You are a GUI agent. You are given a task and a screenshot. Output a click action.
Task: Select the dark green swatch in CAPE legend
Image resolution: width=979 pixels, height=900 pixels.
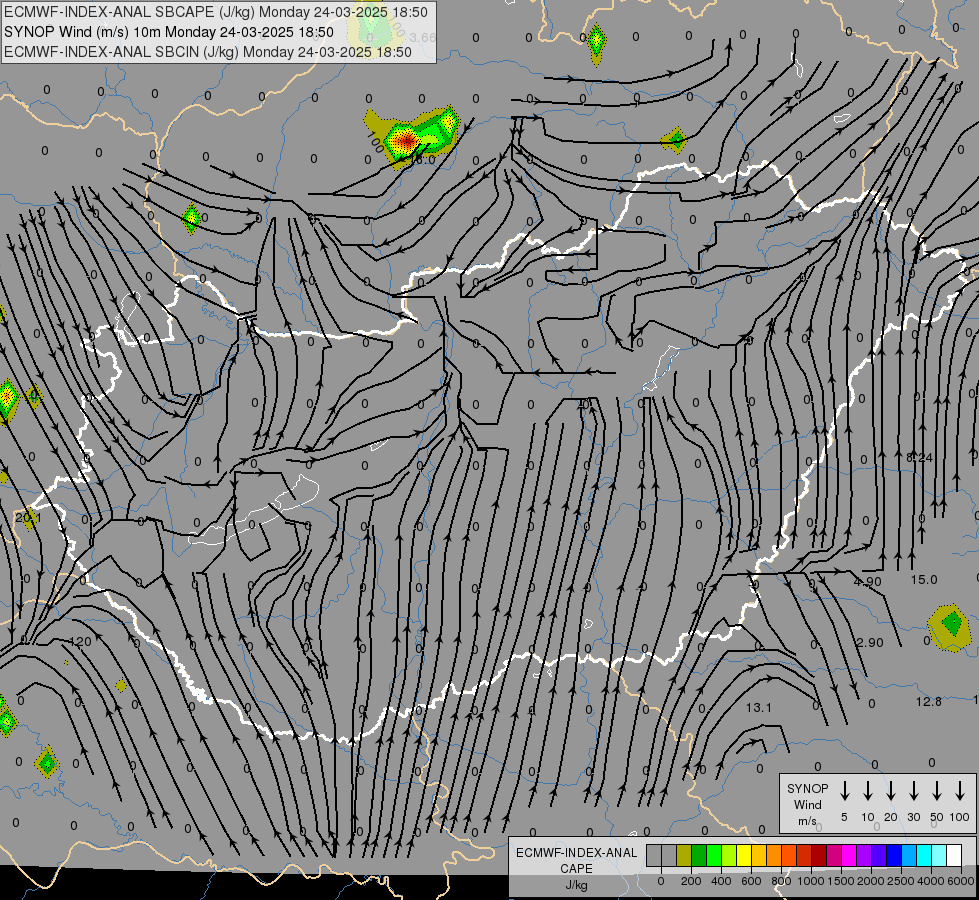point(699,855)
